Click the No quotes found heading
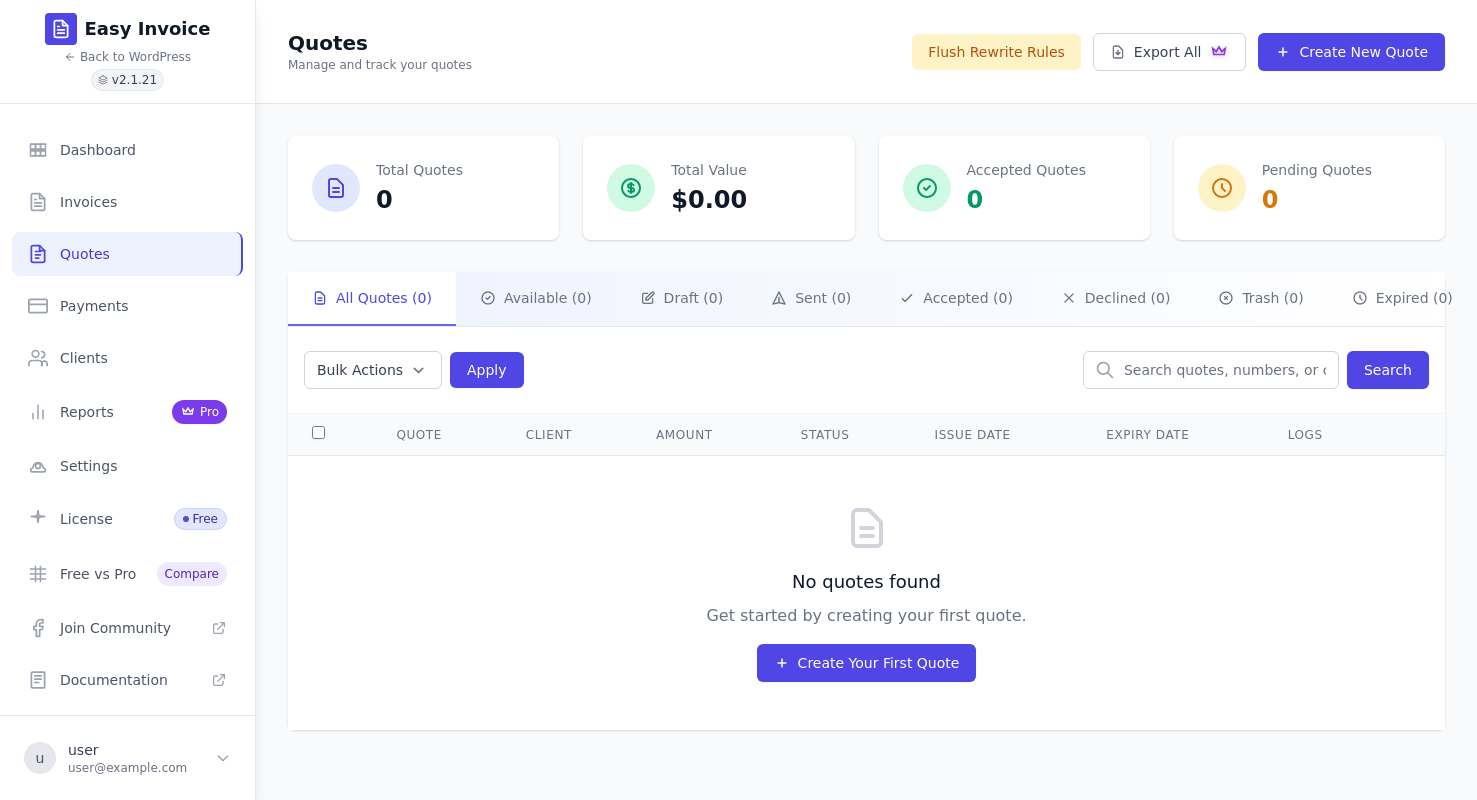Screen dimensions: 1477x800 coord(866,582)
